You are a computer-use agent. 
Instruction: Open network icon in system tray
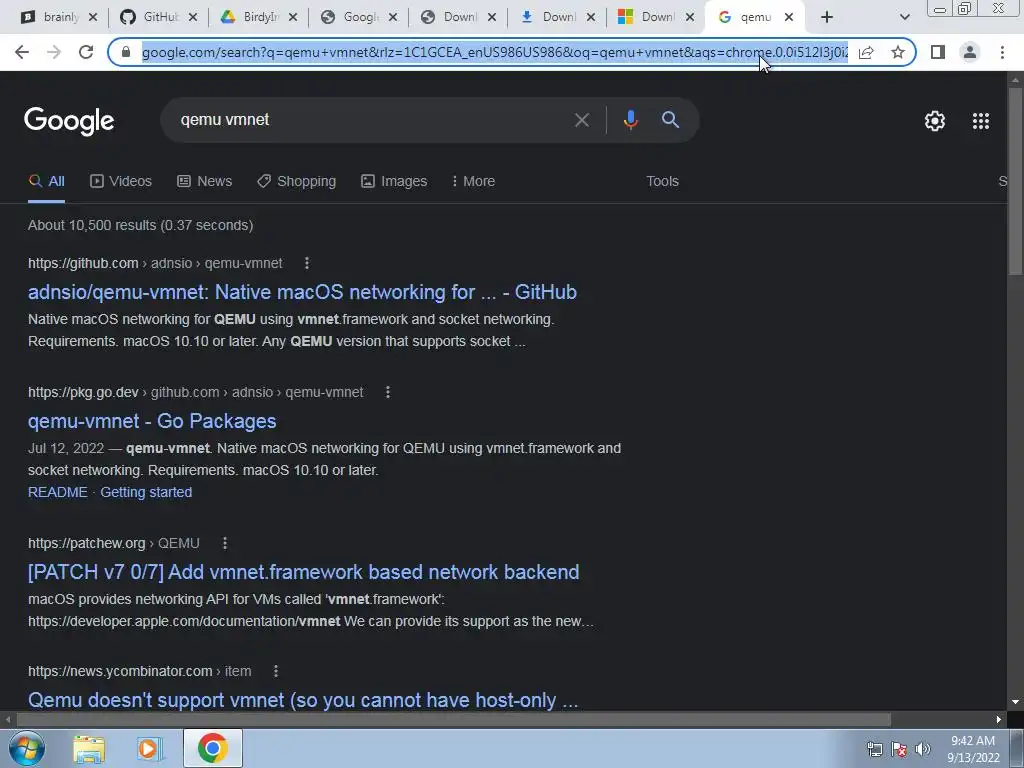pos(874,749)
